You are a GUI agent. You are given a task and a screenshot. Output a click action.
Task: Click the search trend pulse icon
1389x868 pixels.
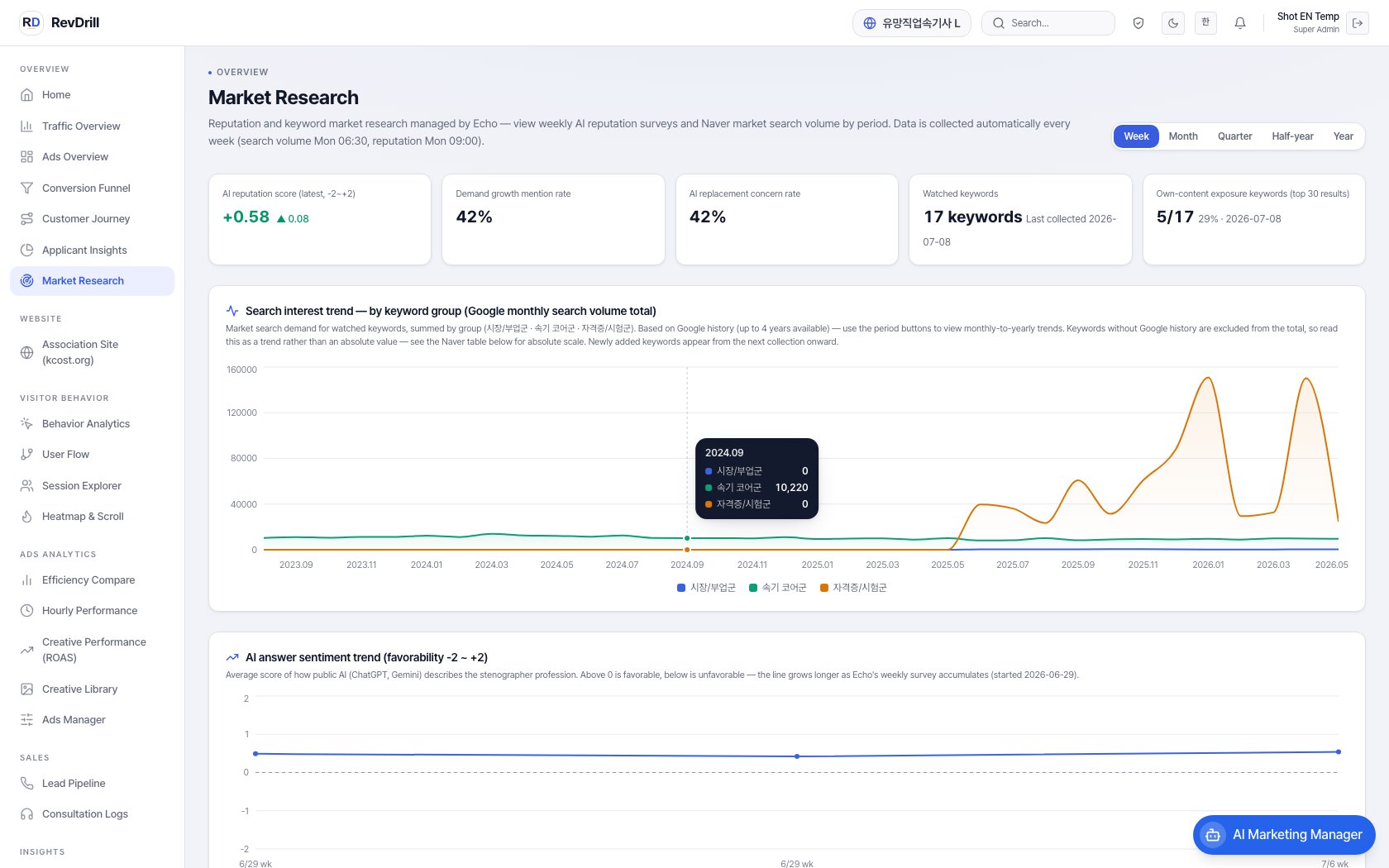pyautogui.click(x=232, y=311)
